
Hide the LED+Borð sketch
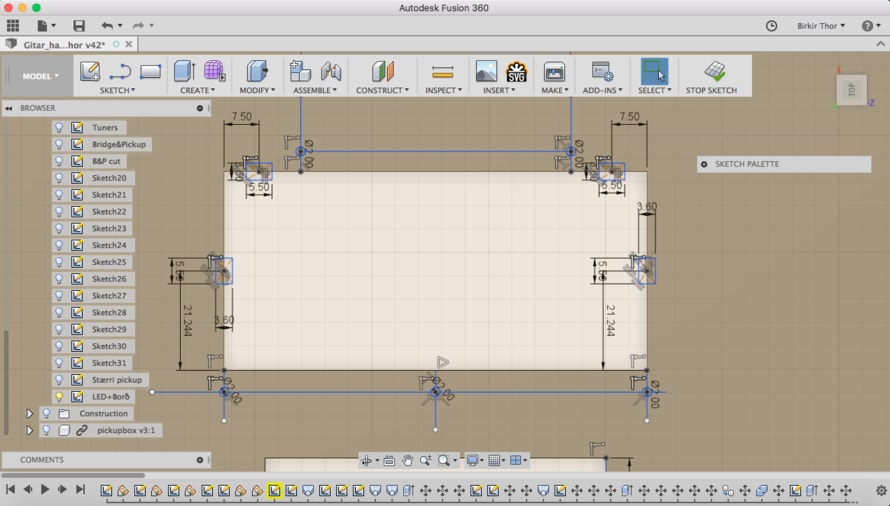58,396
